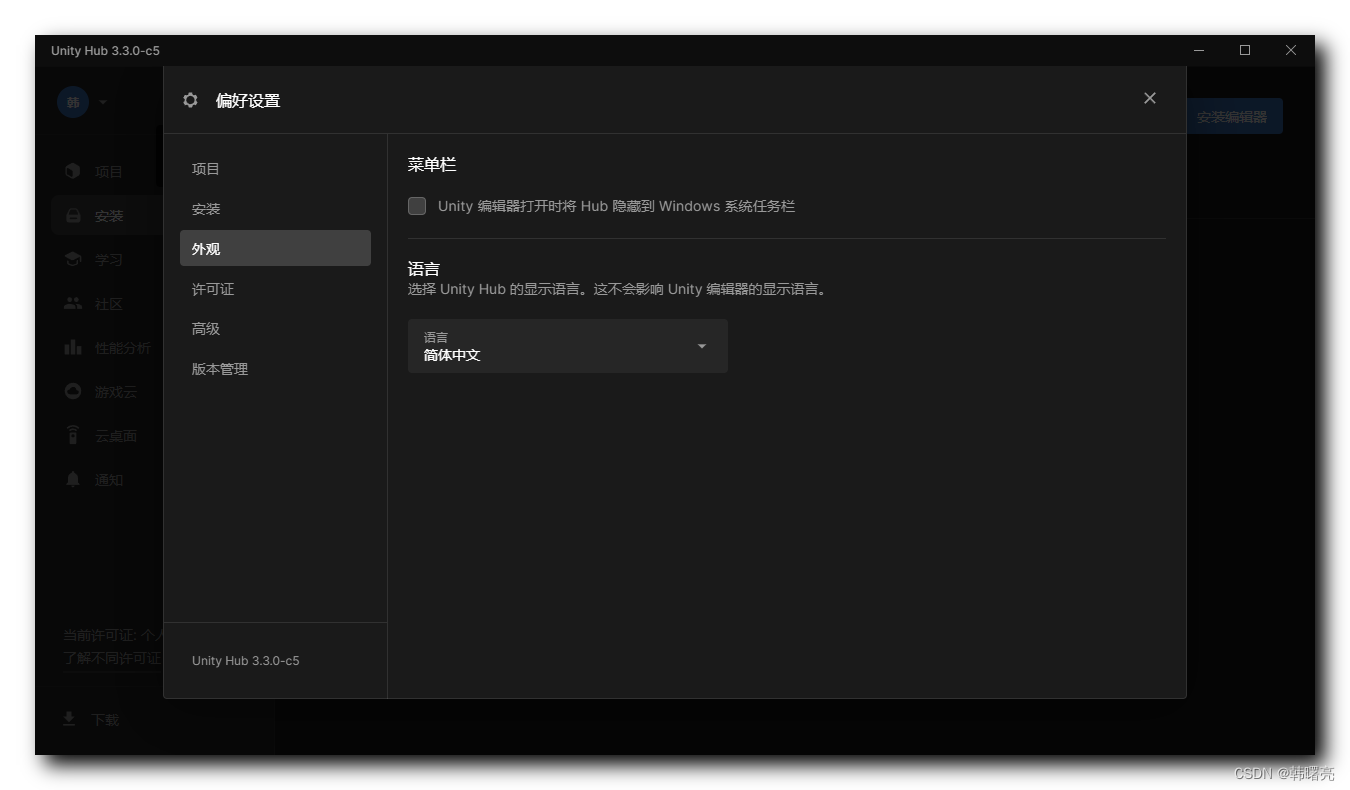Click the 通知 label in main sidebar
Image resolution: width=1350 pixels, height=790 pixels.
coord(109,480)
